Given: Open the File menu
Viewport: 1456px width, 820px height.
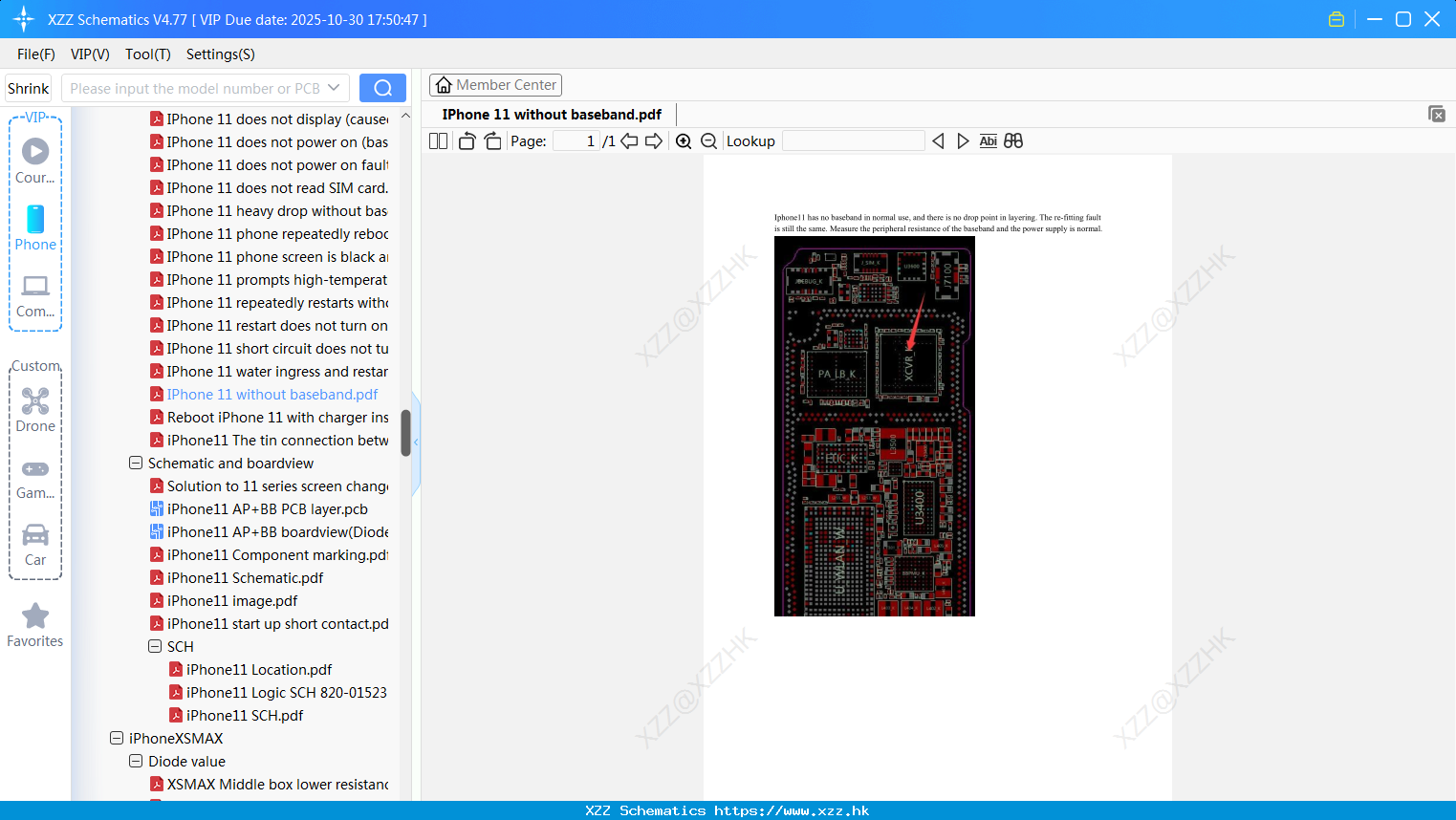Looking at the screenshot, I should coord(36,54).
